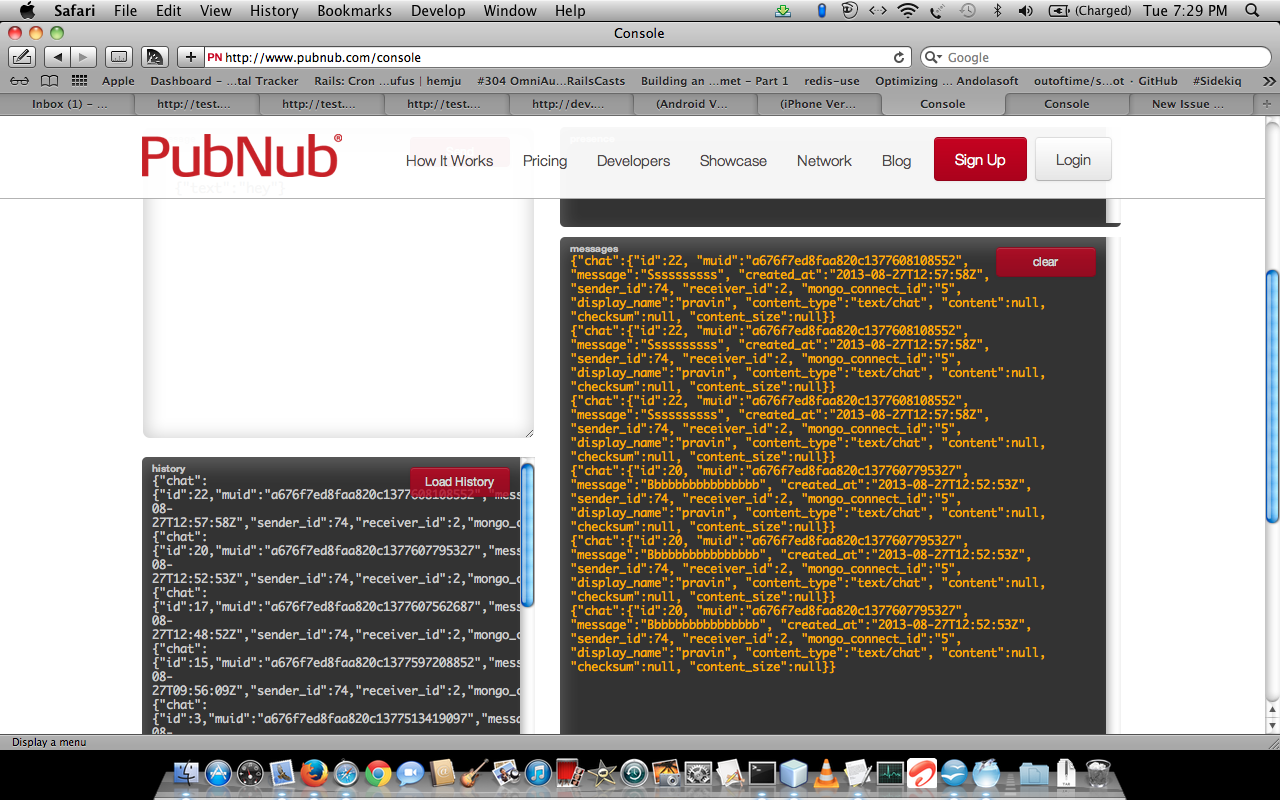Open a new tab with plus button
Image resolution: width=1280 pixels, height=800 pixels.
(x=1266, y=104)
